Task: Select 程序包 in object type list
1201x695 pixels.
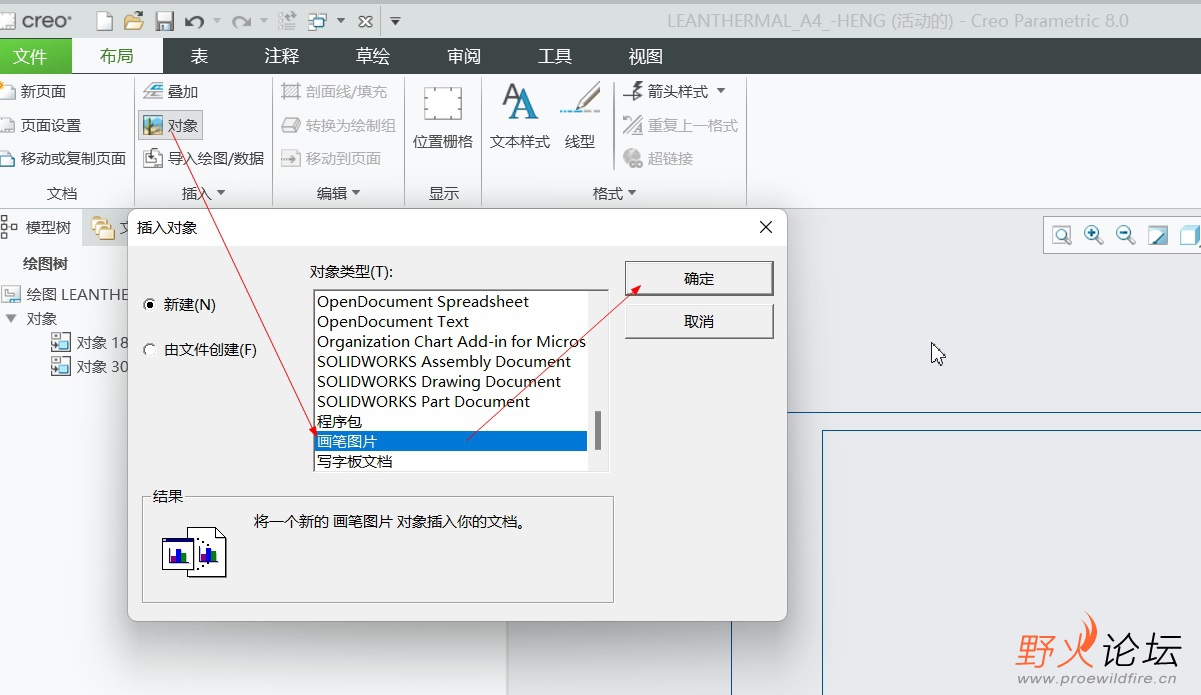Action: point(450,421)
